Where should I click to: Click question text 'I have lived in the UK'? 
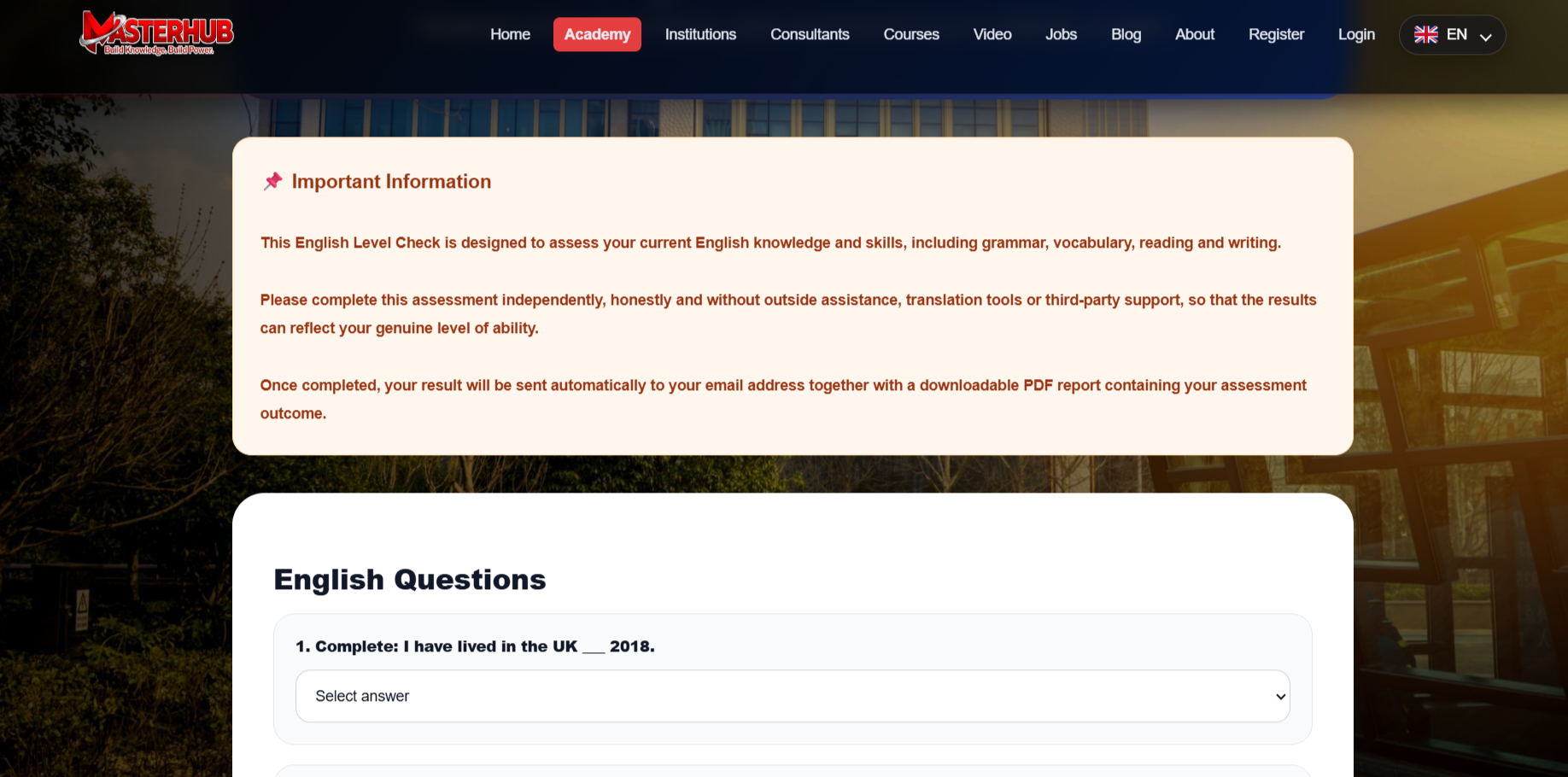coord(490,646)
